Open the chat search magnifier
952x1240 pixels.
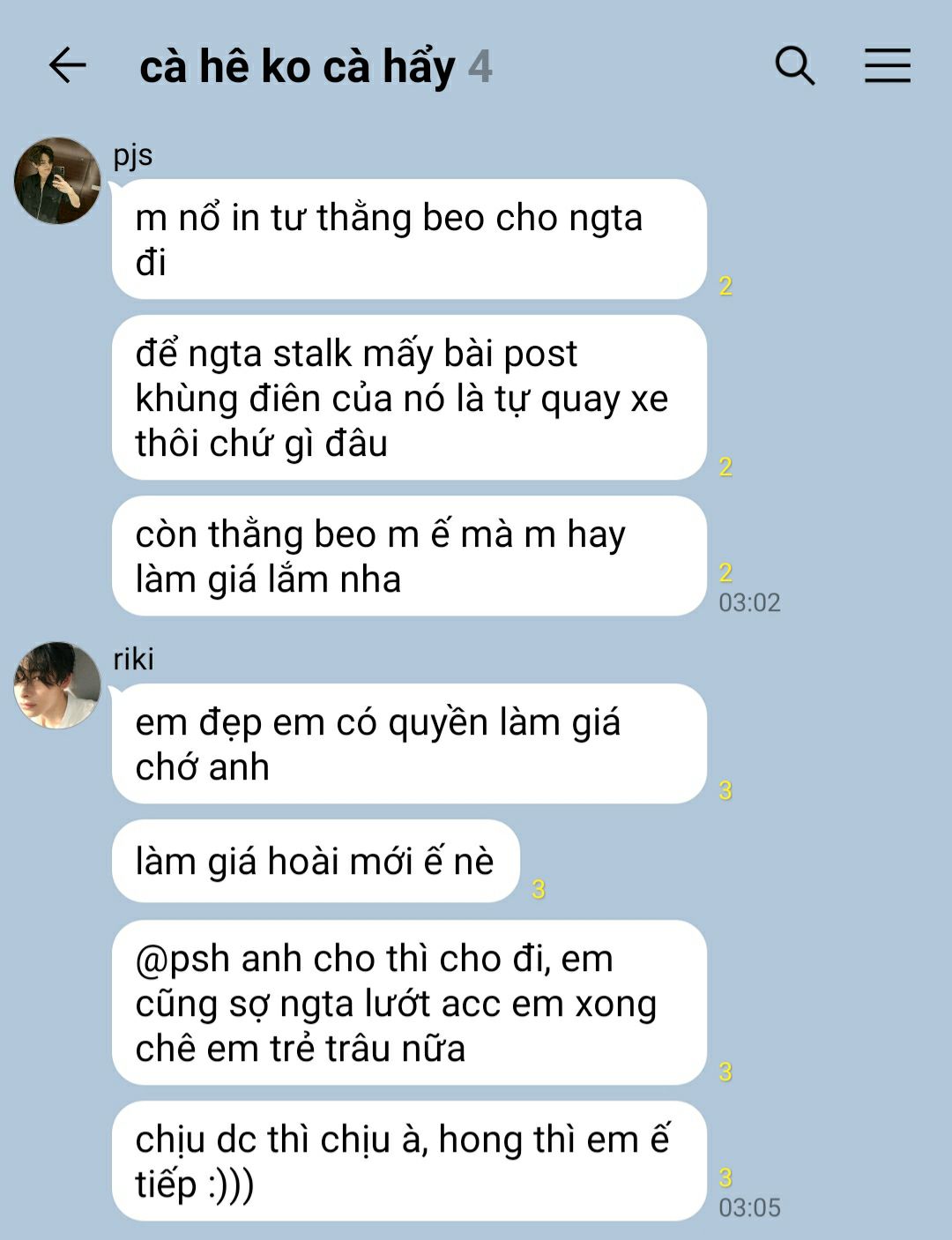[x=794, y=65]
